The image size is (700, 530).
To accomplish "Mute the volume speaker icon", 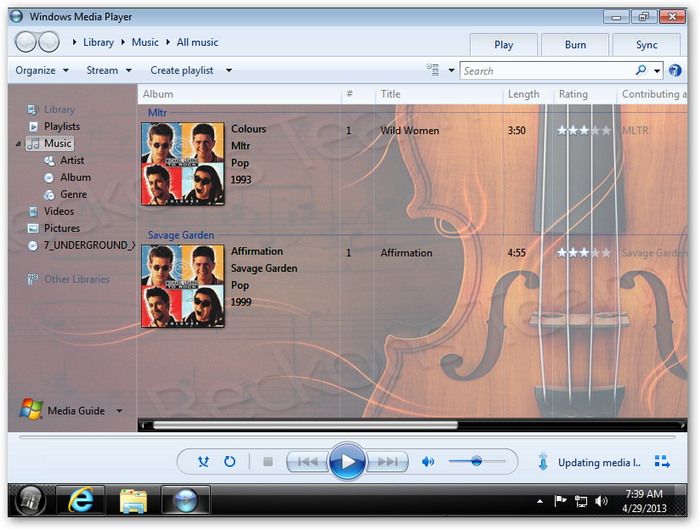I will point(428,462).
